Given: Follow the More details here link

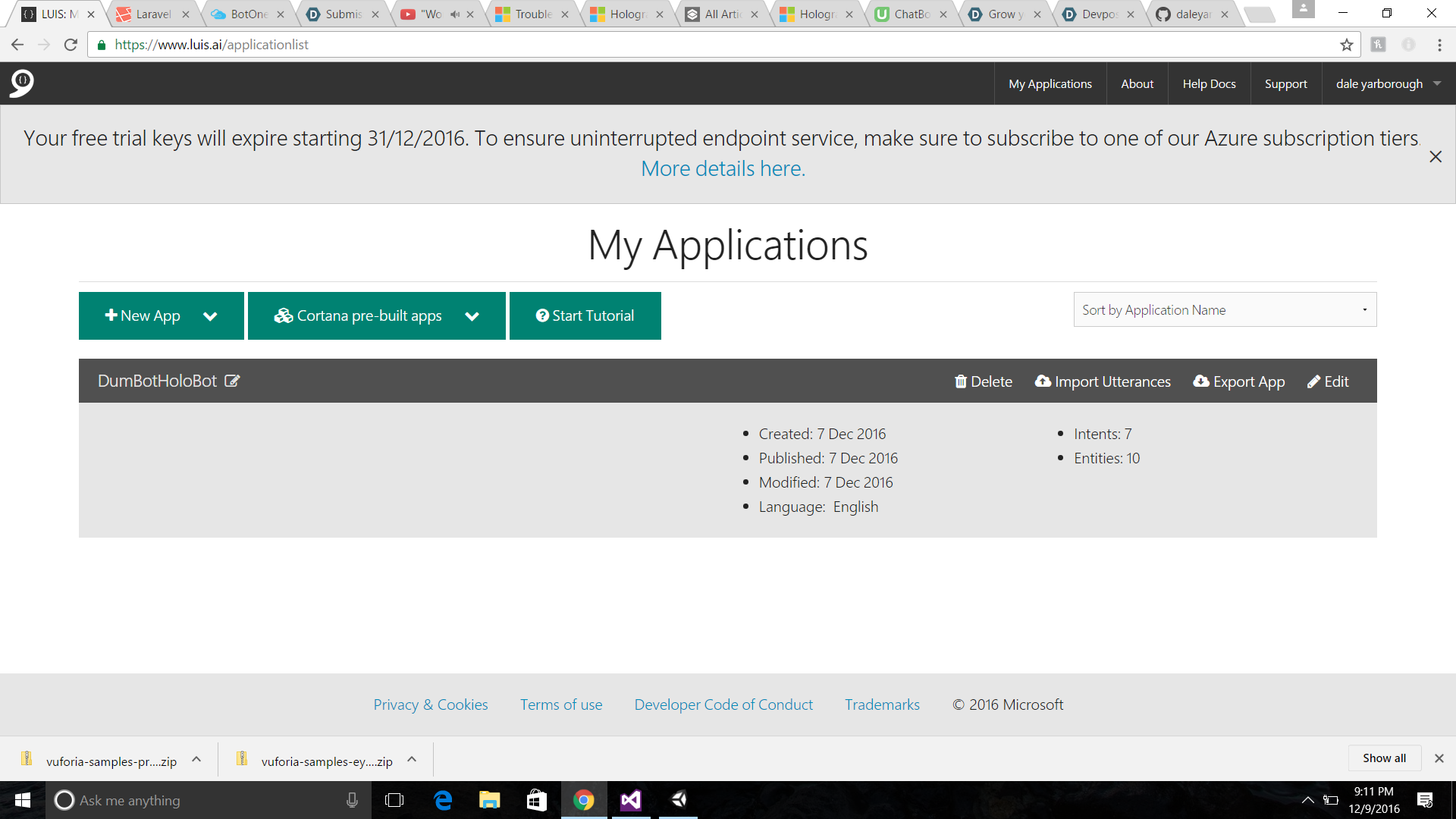Looking at the screenshot, I should [x=723, y=169].
